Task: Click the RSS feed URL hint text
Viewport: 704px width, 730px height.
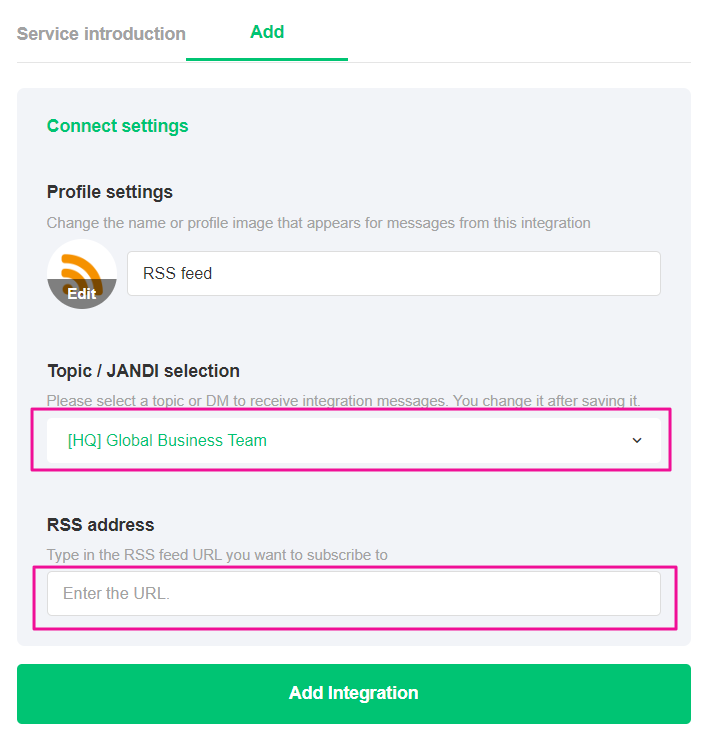Action: (x=217, y=554)
